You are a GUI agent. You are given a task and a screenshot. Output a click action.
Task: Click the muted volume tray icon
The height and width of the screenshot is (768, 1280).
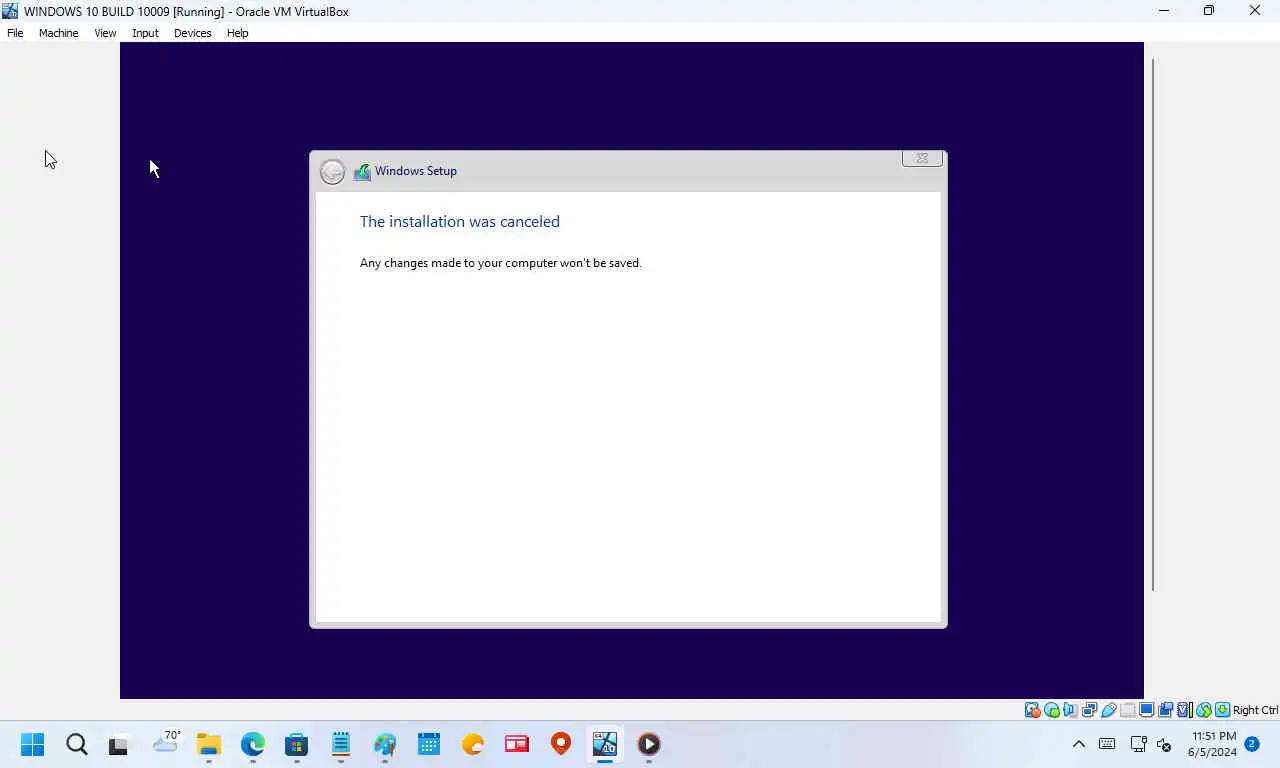click(1164, 744)
